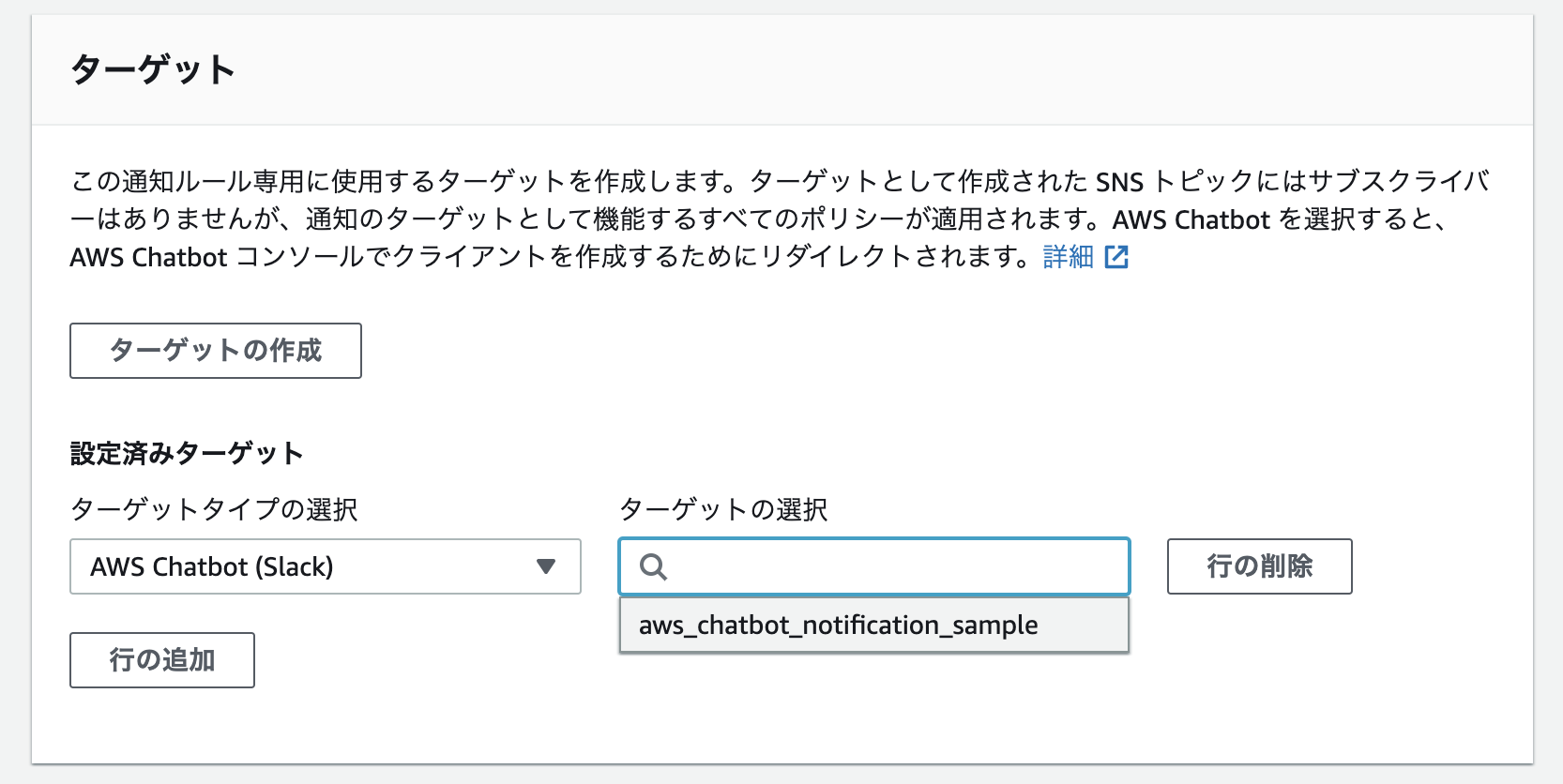Click the external link icon beside 詳細
This screenshot has width=1563, height=784.
[1116, 256]
